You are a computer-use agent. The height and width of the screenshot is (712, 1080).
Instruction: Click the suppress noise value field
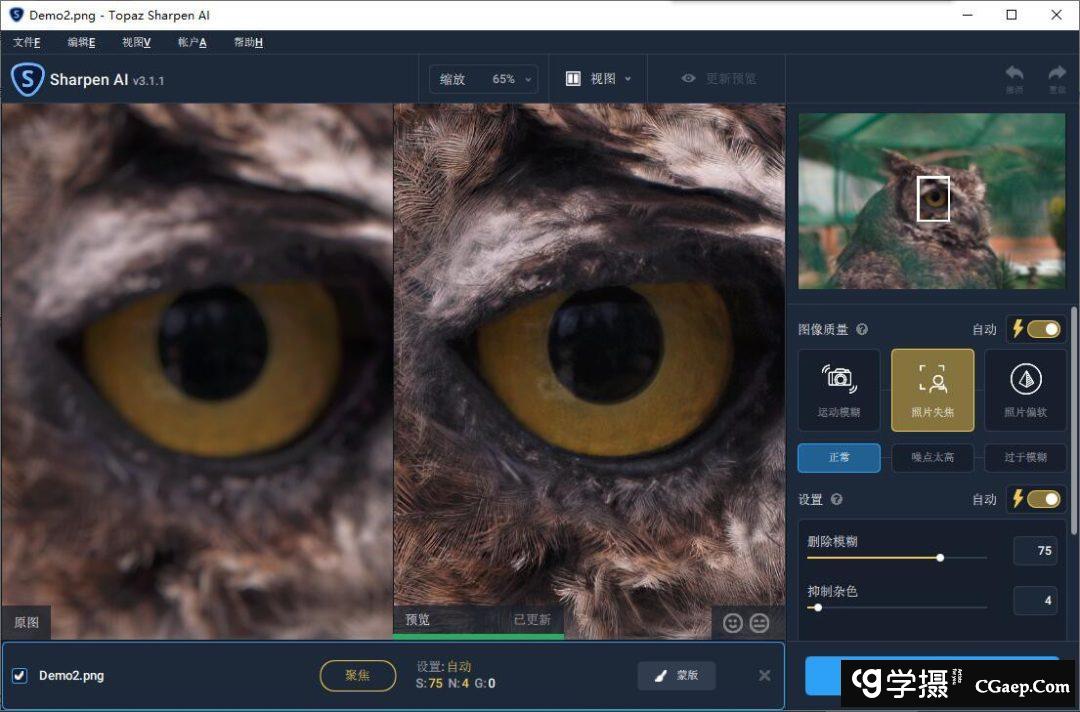1035,600
